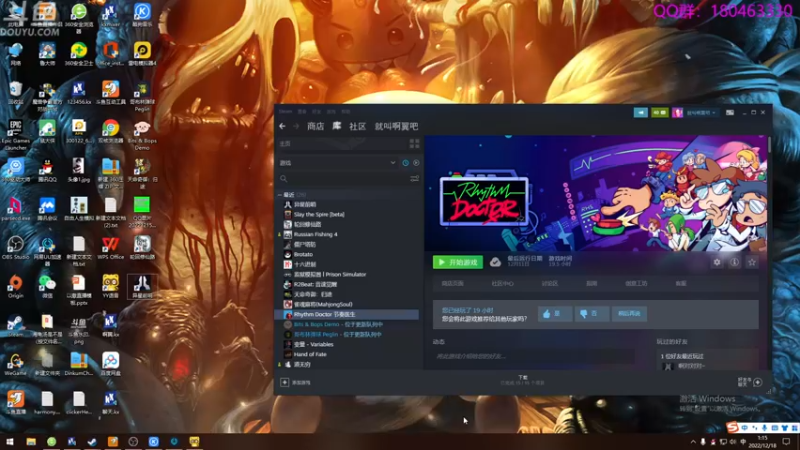This screenshot has height=450, width=800.
Task: Open Recycle Bin desktop icon
Action: point(15,93)
